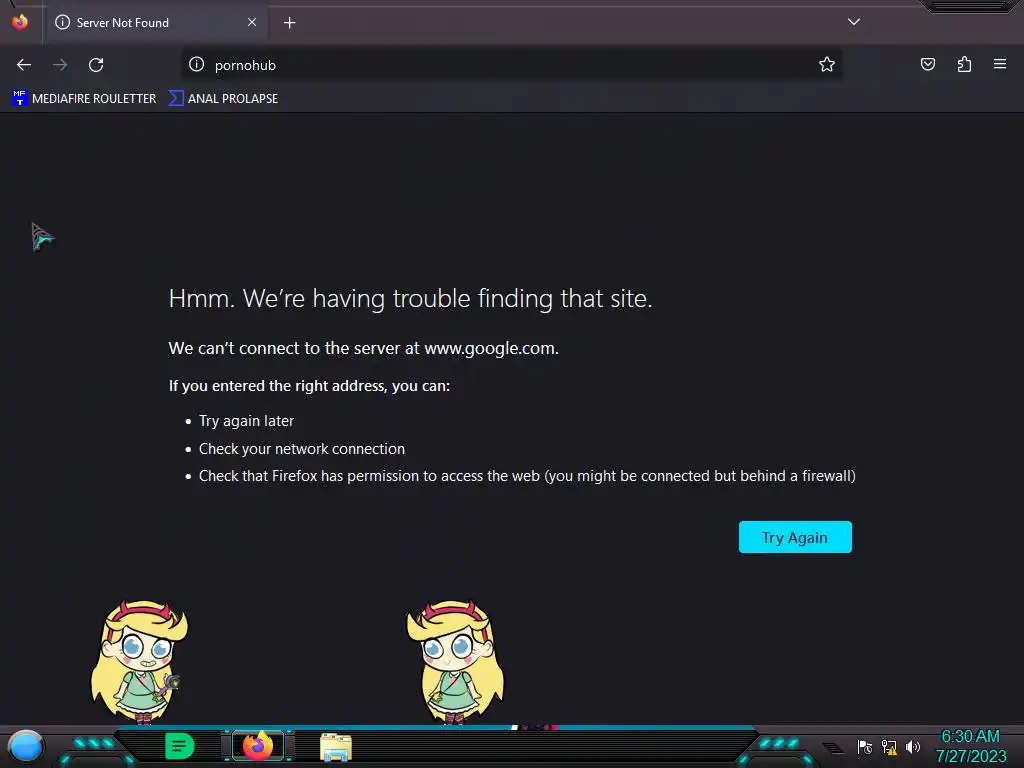Open a new tab with plus button
Screen dimensions: 1024x768
pos(289,23)
